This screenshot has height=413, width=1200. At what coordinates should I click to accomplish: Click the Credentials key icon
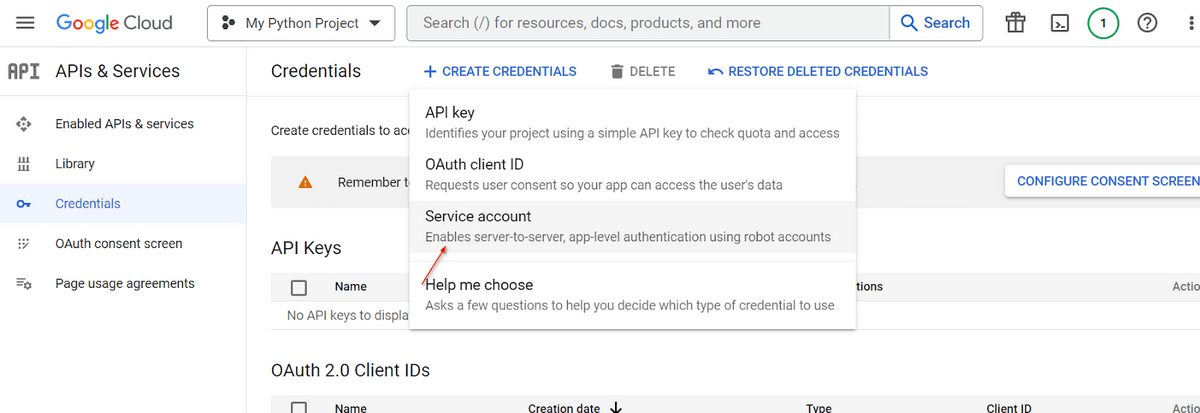point(24,204)
